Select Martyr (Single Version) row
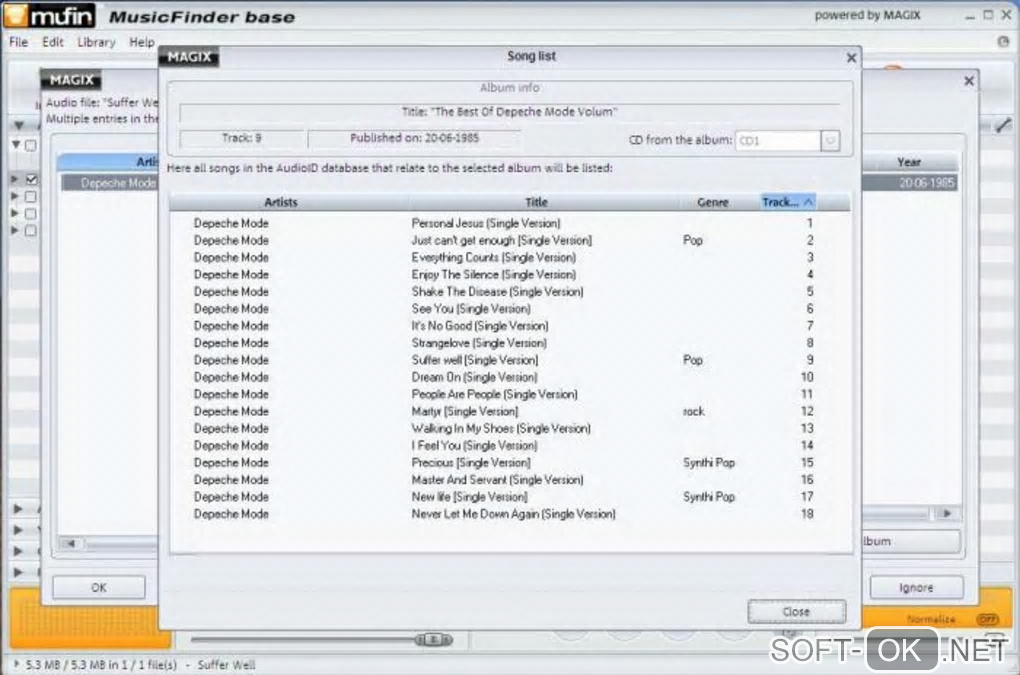 tap(509, 411)
